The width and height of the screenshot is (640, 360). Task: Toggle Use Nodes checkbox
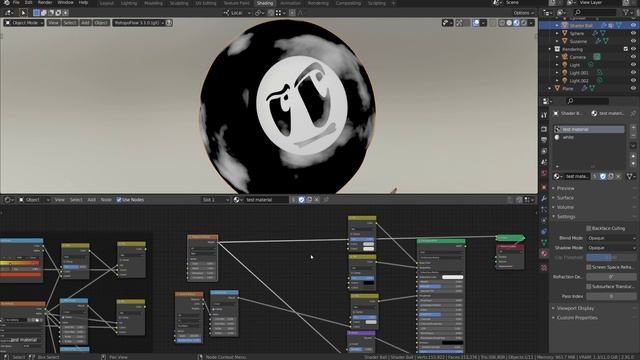click(119, 200)
